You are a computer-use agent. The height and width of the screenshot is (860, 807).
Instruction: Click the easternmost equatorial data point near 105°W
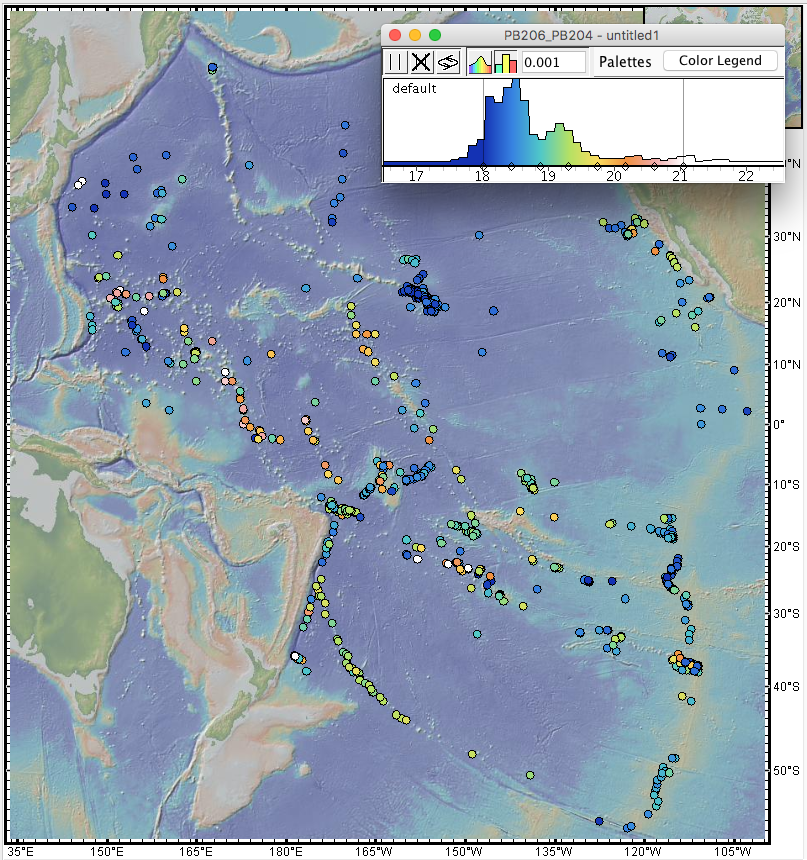click(x=747, y=411)
